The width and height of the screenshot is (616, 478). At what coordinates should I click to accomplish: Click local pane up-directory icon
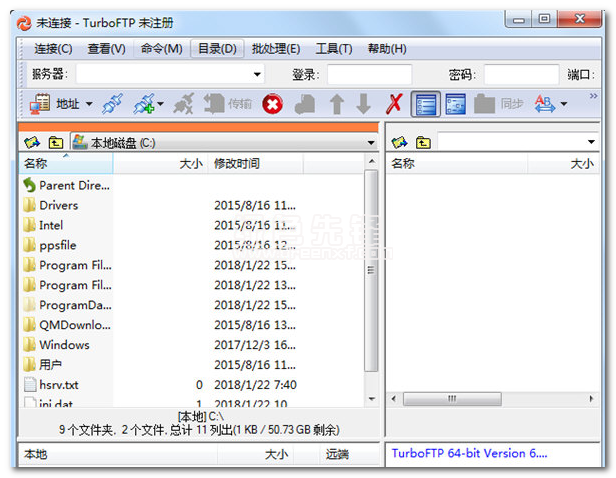(55, 142)
